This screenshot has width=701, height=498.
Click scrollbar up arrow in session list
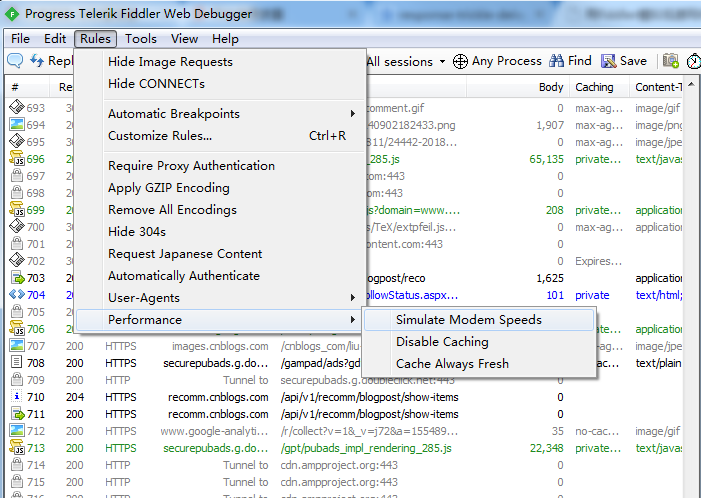(x=691, y=84)
